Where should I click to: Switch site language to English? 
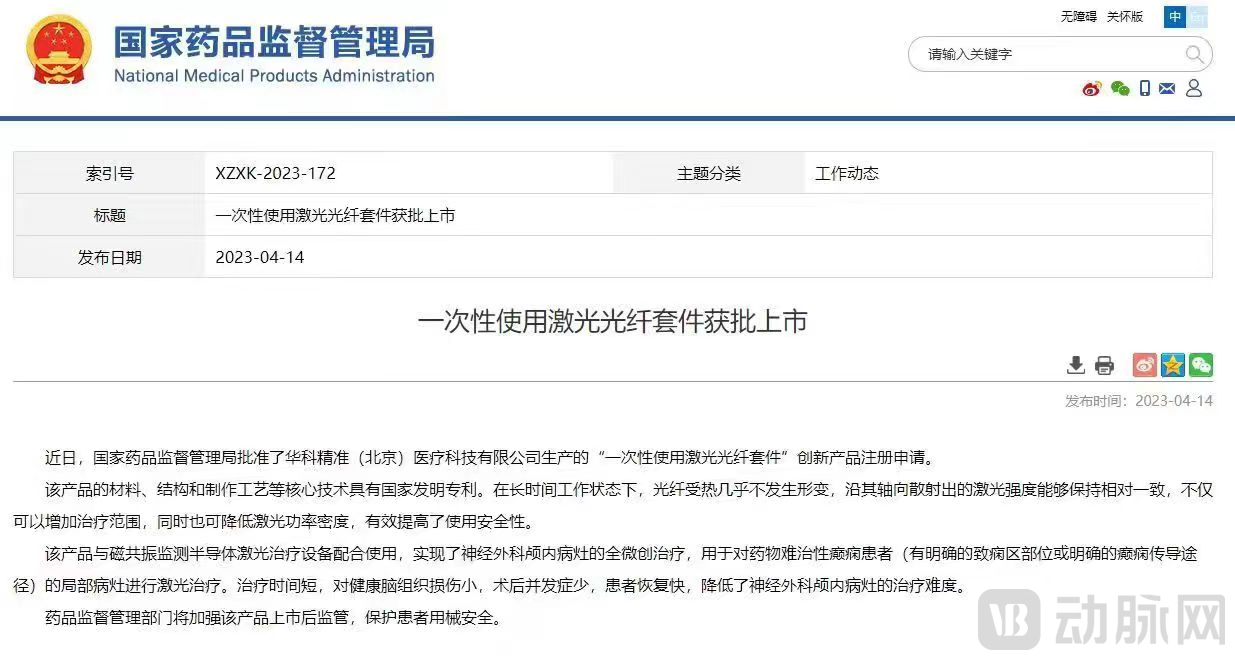click(1199, 17)
